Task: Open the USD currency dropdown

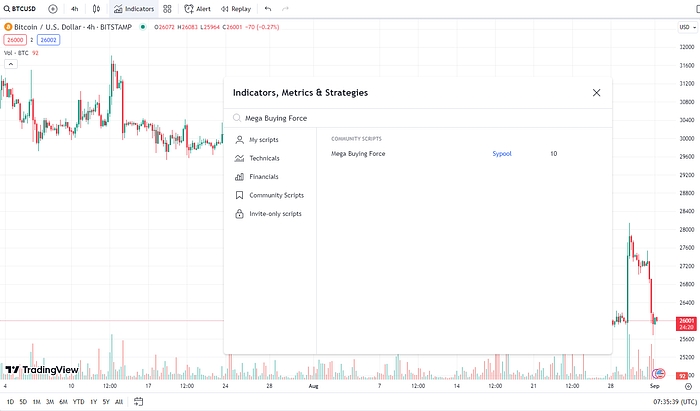Action: pyautogui.click(x=683, y=27)
